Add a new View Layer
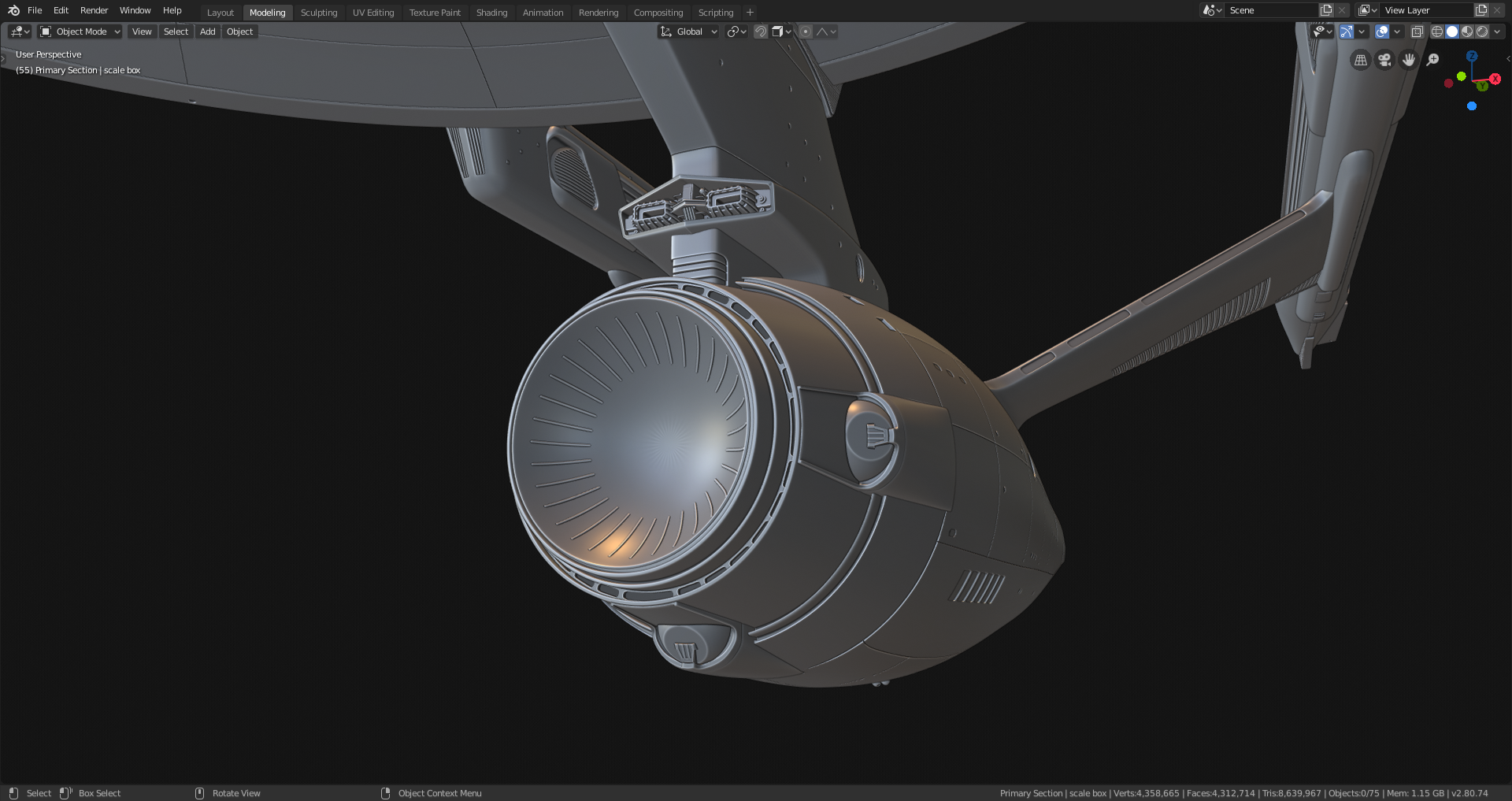Image resolution: width=1512 pixels, height=801 pixels. 1481,10
